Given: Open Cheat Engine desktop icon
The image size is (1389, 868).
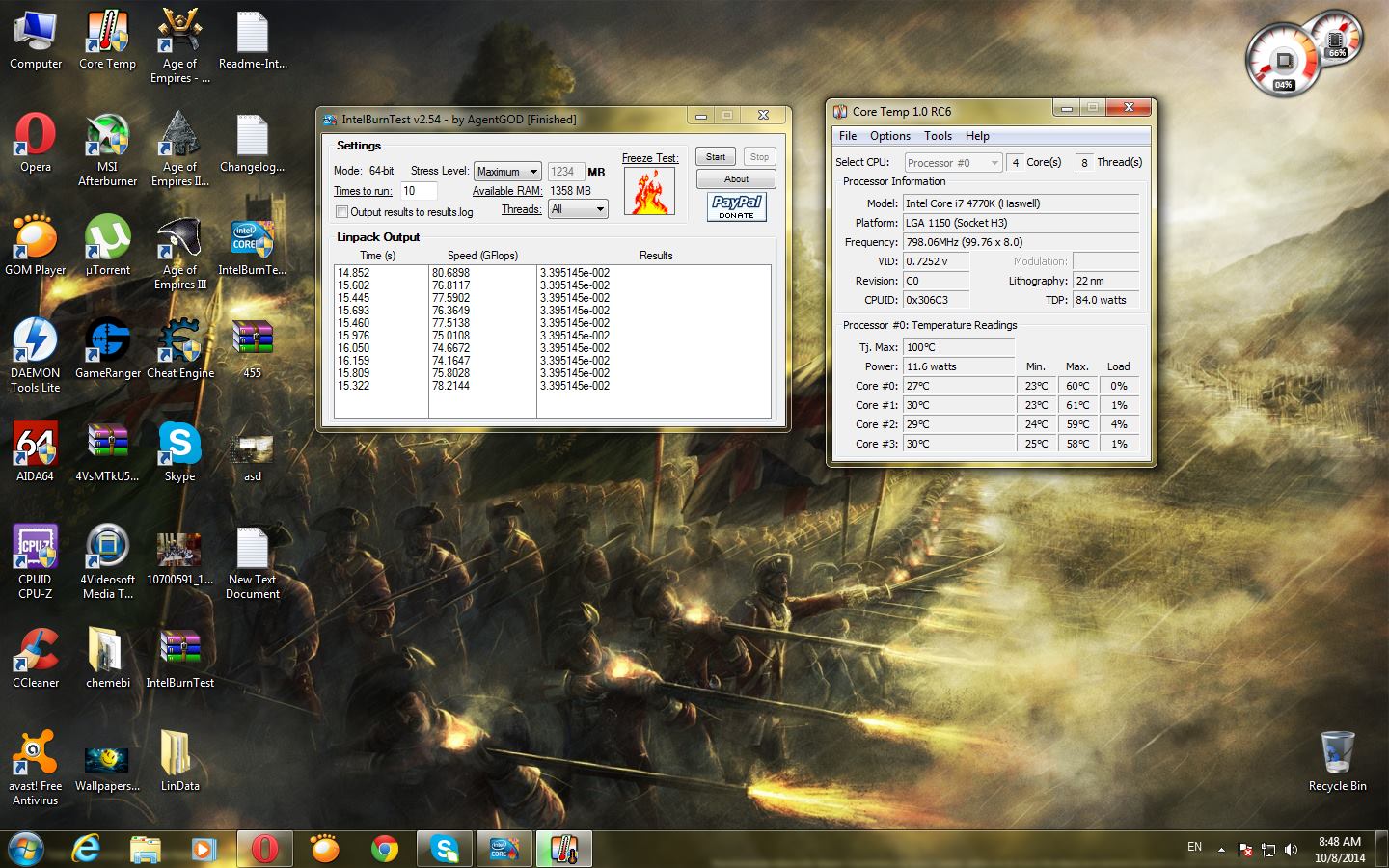Looking at the screenshot, I should click(180, 341).
